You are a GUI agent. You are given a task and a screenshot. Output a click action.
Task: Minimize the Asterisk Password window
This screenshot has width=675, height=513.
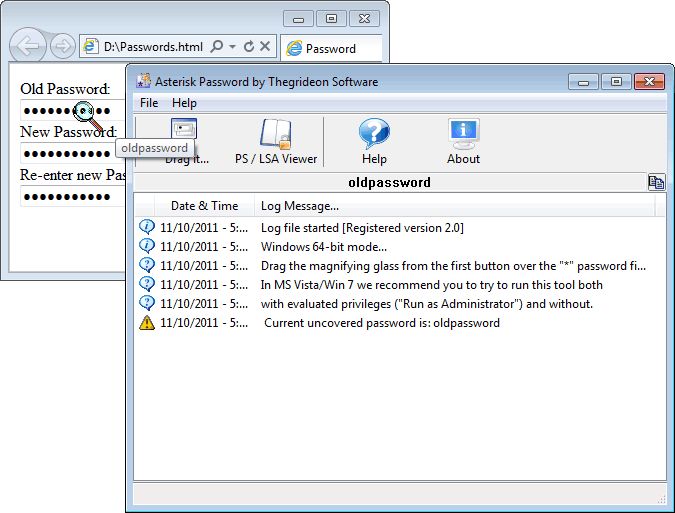583,81
